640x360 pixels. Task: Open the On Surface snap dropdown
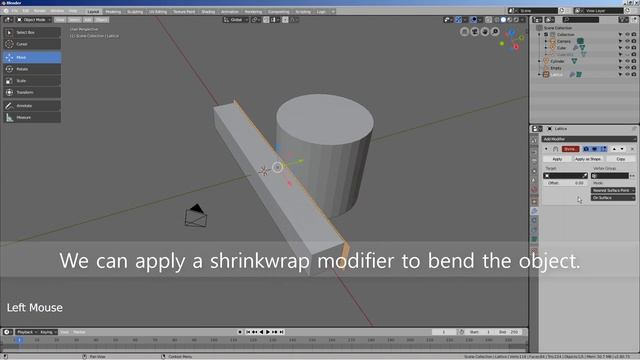[613, 198]
